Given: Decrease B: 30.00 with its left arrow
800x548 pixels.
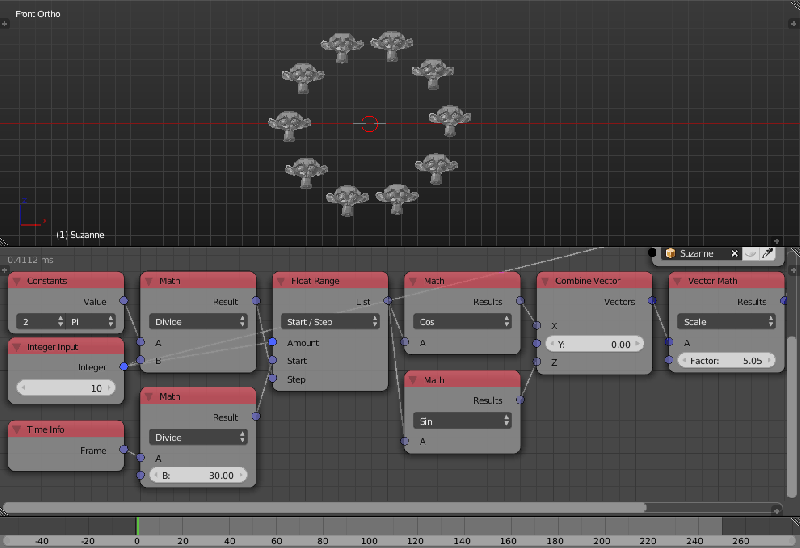Looking at the screenshot, I should point(156,475).
